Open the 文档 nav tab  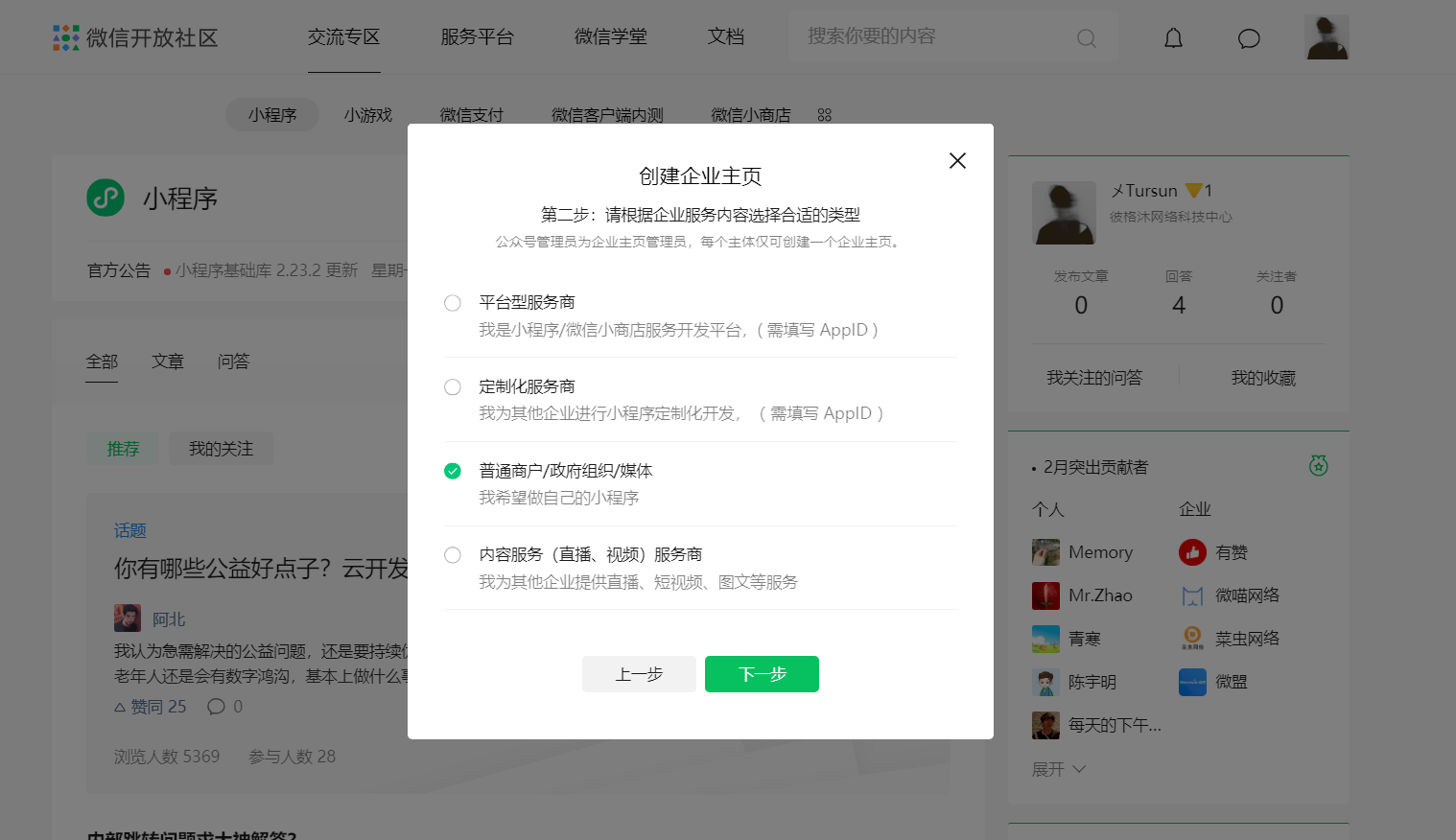[726, 36]
